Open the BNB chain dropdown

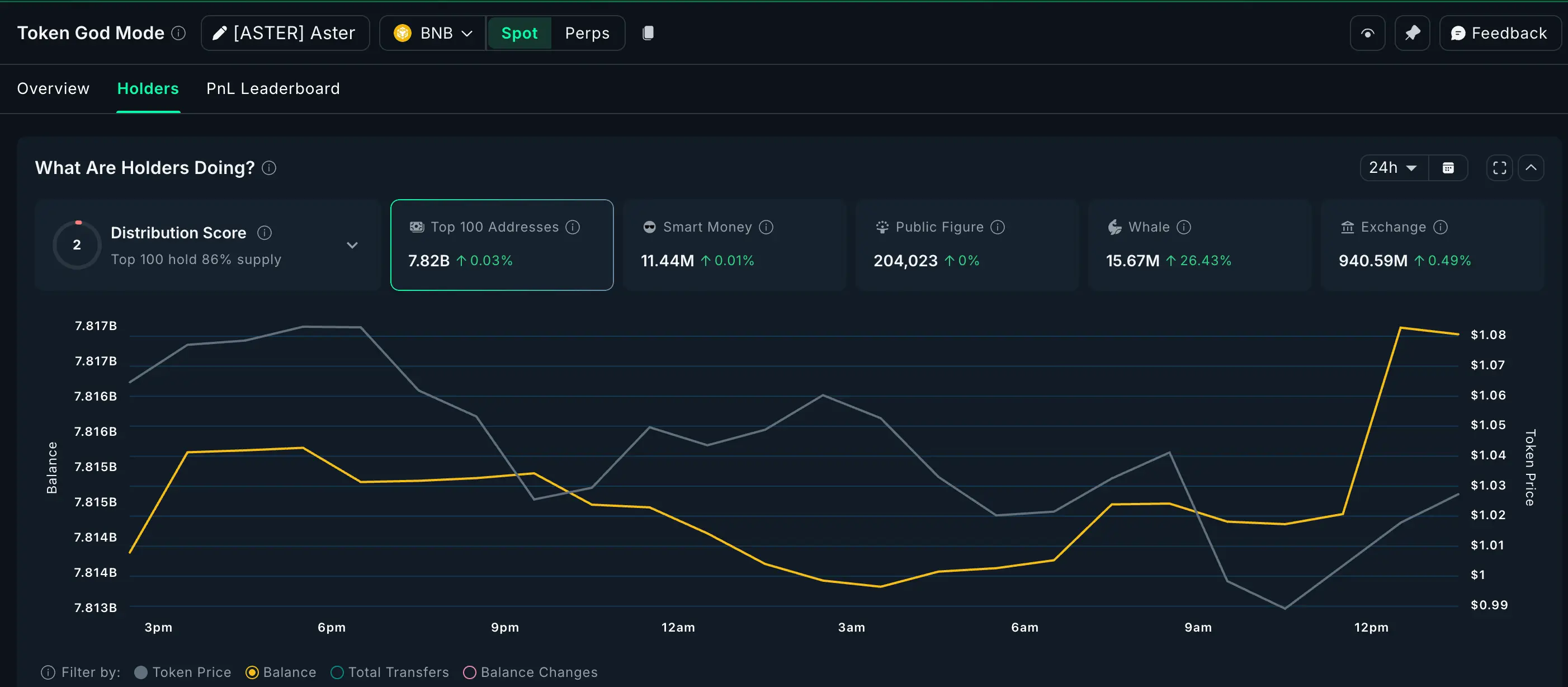tap(432, 33)
